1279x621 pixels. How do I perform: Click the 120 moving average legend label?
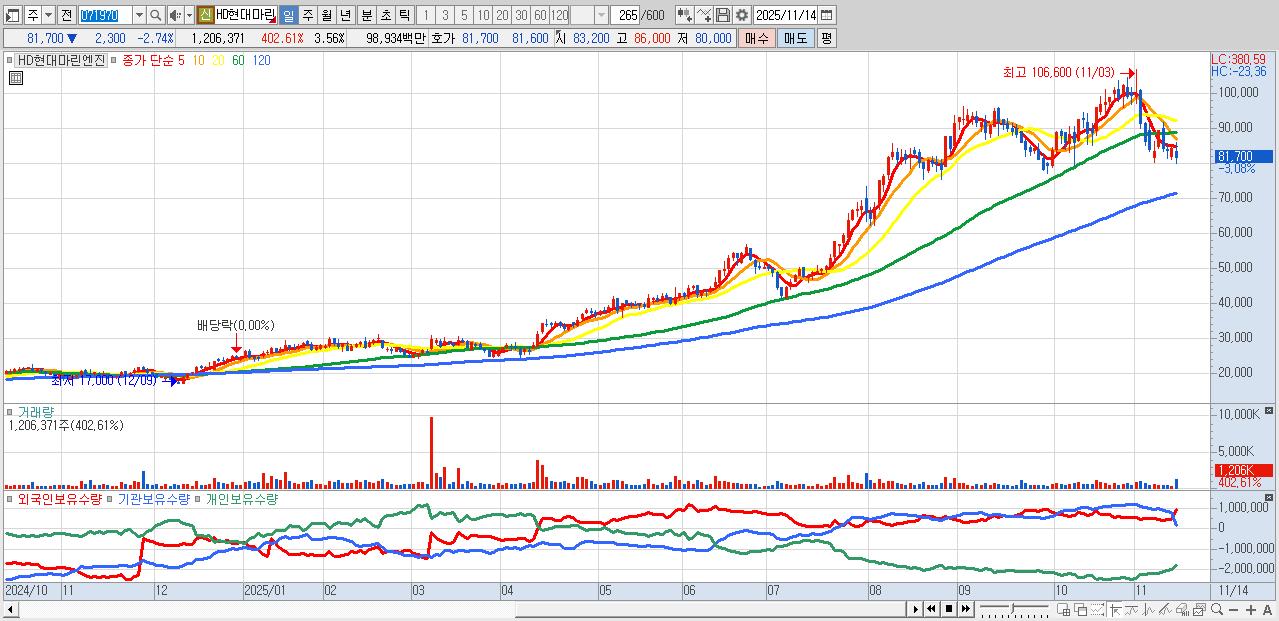click(261, 60)
